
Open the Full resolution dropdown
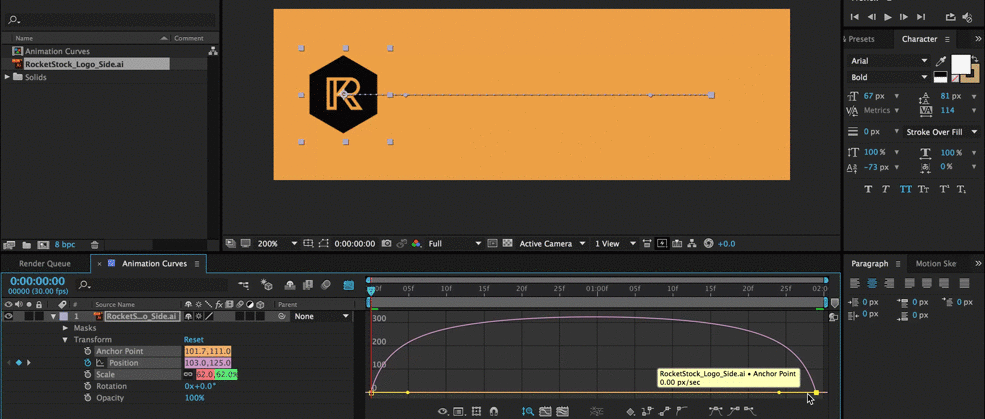coord(455,244)
